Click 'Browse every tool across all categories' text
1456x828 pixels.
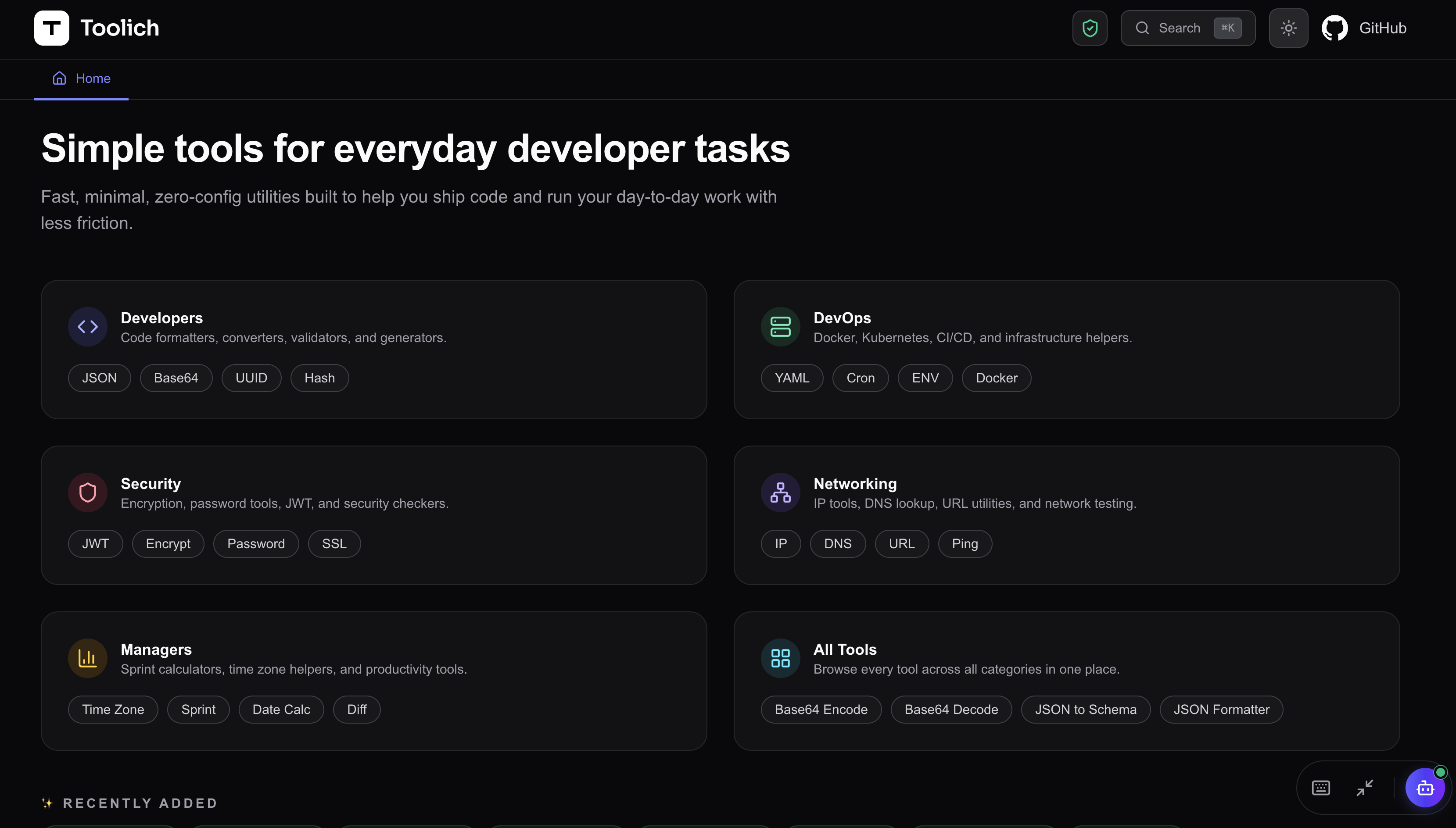tap(966, 669)
